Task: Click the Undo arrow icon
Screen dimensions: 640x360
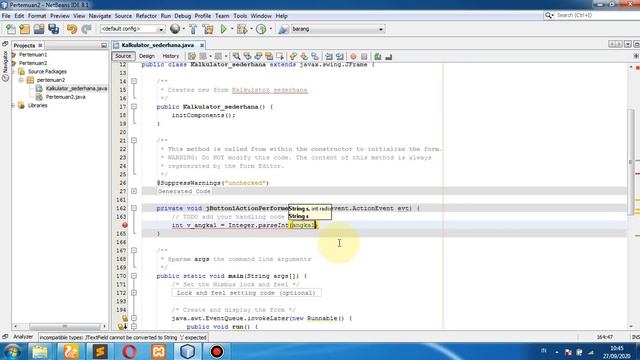Action: click(x=72, y=29)
